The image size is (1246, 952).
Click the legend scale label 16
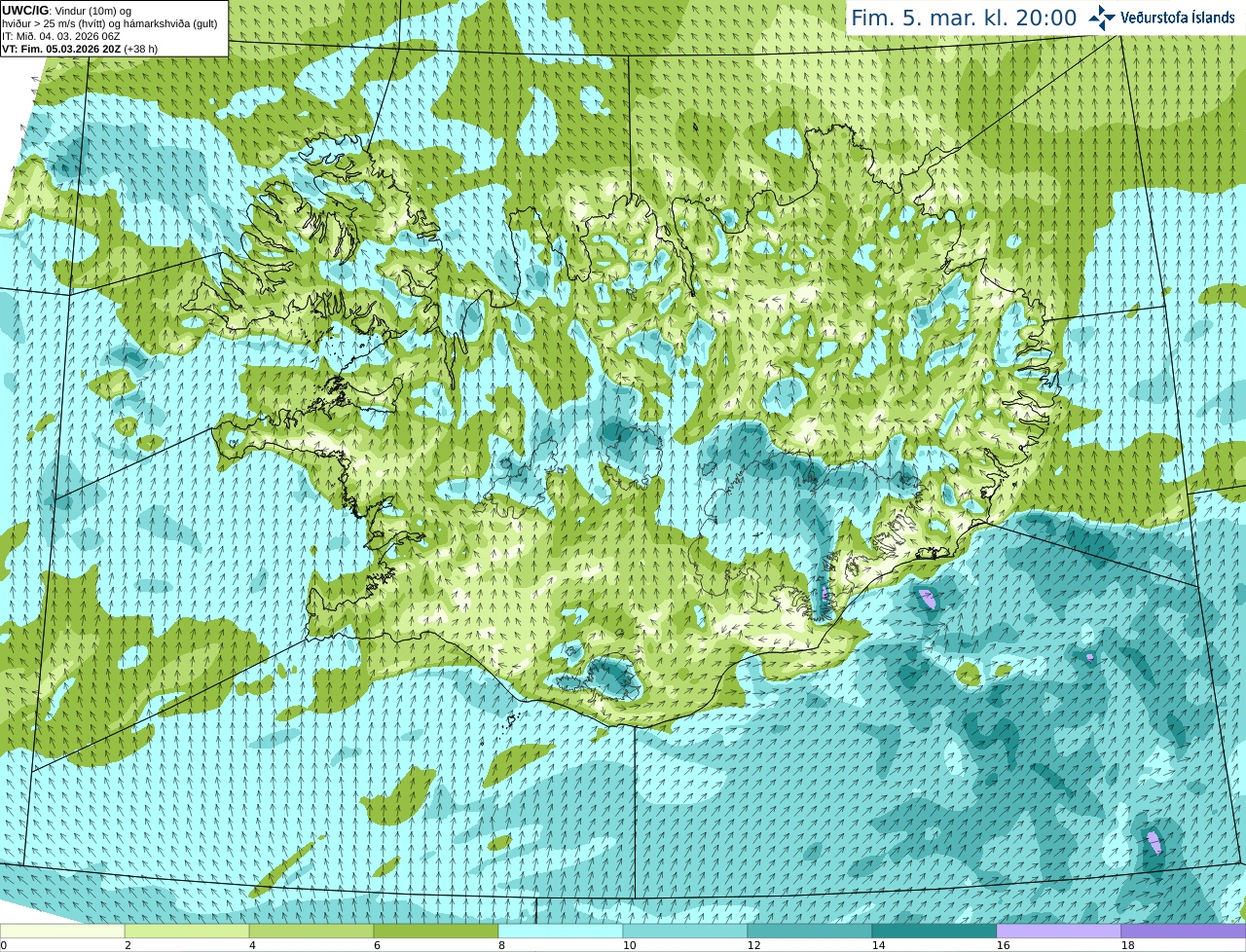tap(1003, 945)
